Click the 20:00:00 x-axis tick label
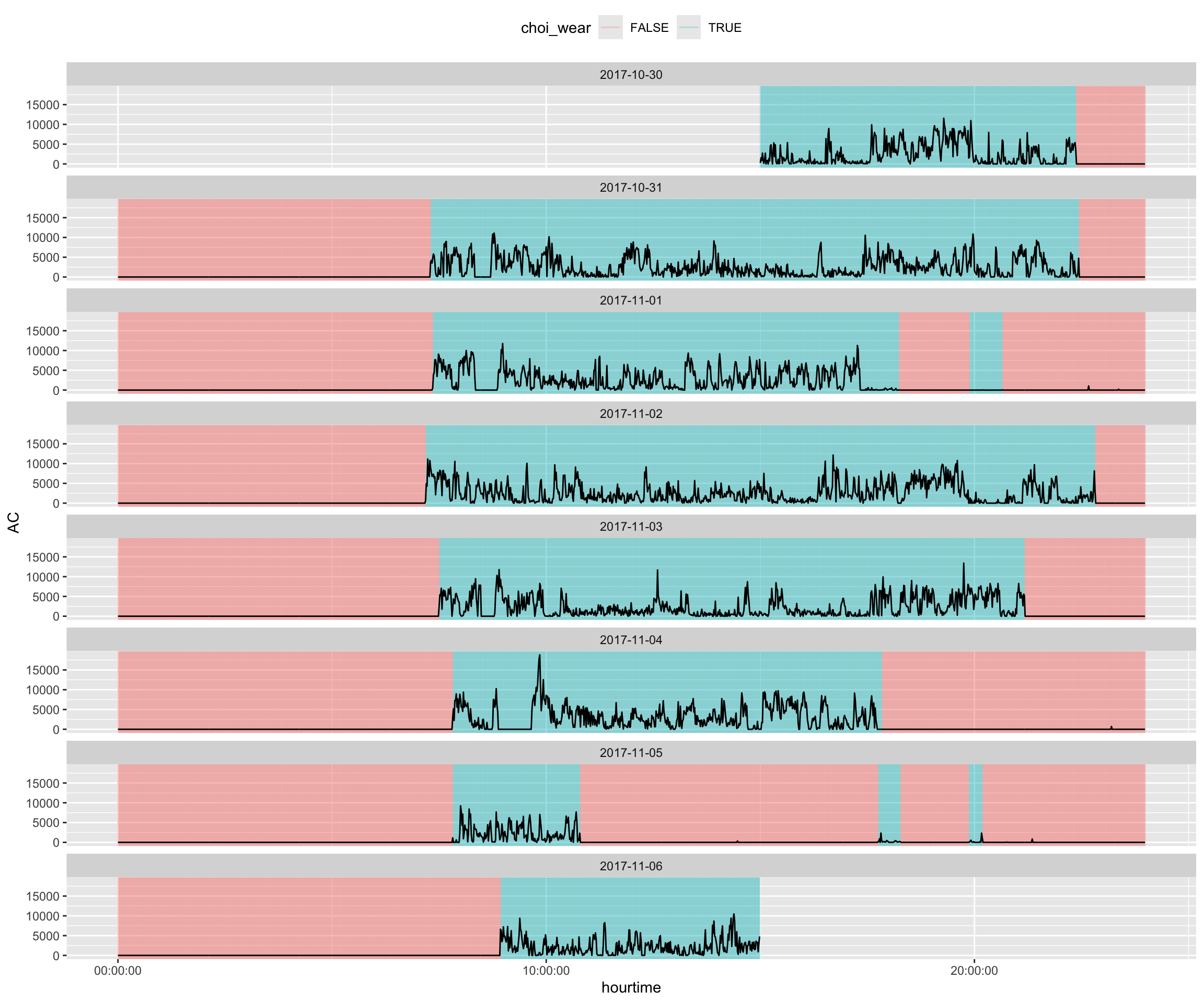The height and width of the screenshot is (1003, 1204). click(974, 970)
